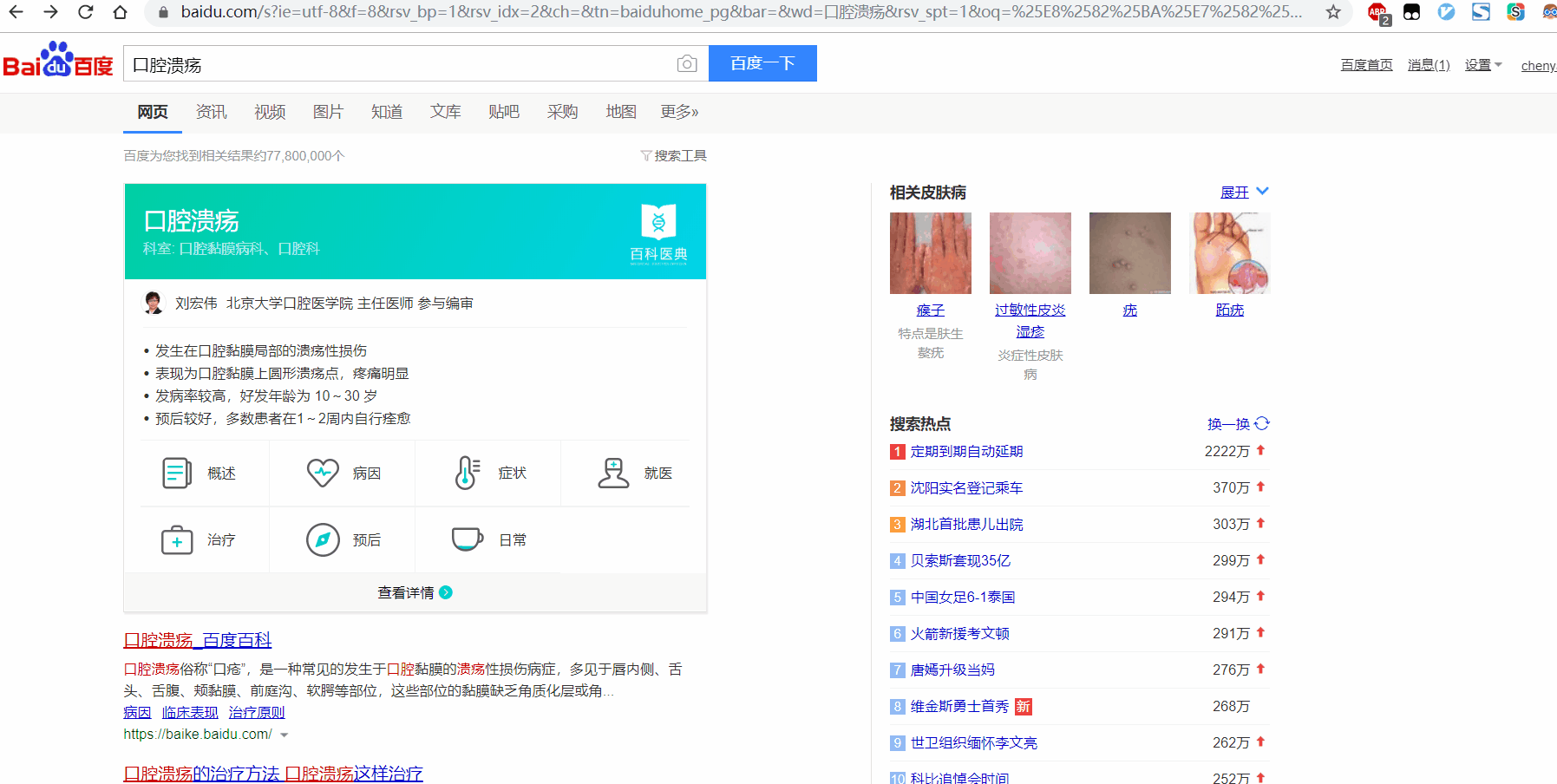Open the 病因 heart icon
Viewport: 1557px width, 784px height.
click(323, 473)
